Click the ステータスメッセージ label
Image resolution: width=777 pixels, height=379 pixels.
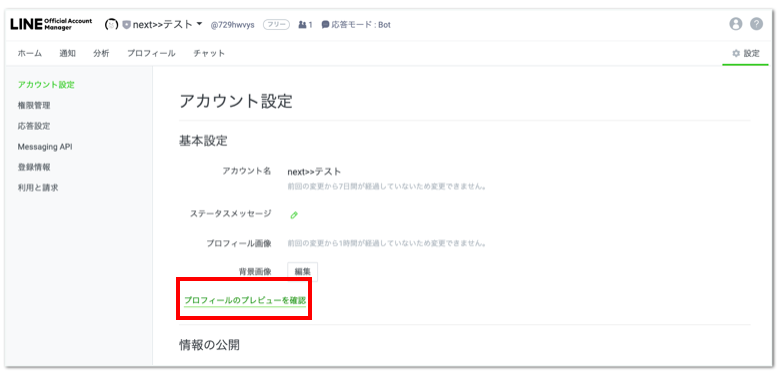231,214
